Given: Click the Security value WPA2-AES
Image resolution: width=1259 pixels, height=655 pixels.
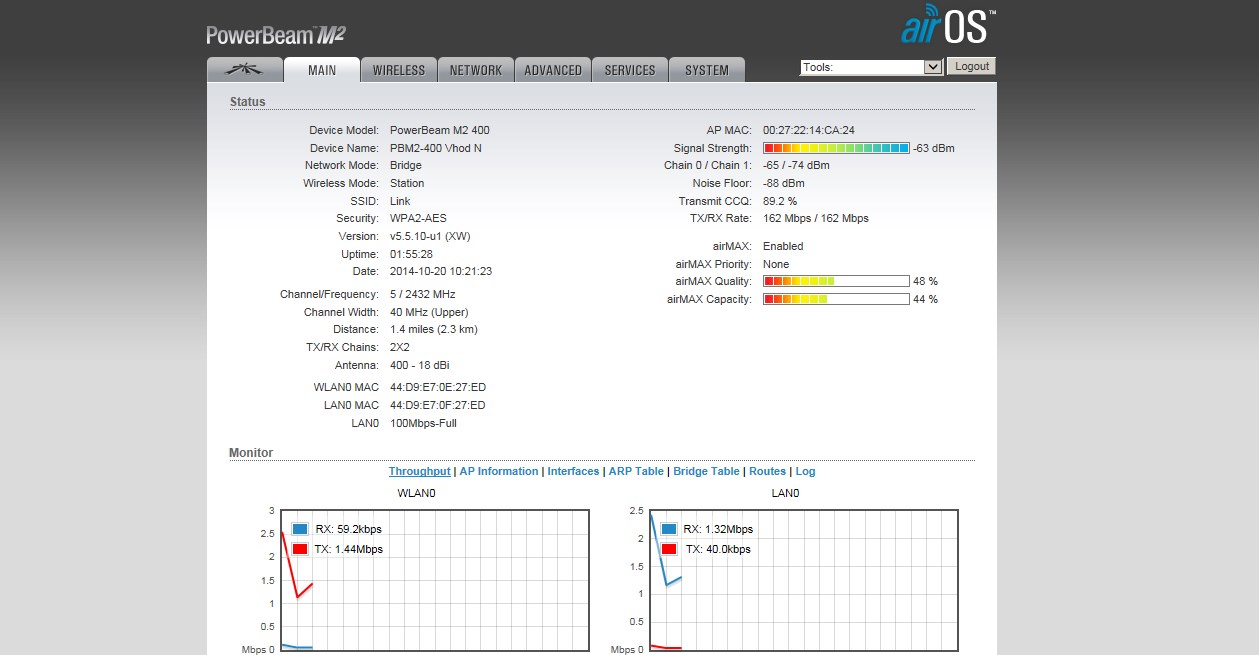Looking at the screenshot, I should 417,218.
